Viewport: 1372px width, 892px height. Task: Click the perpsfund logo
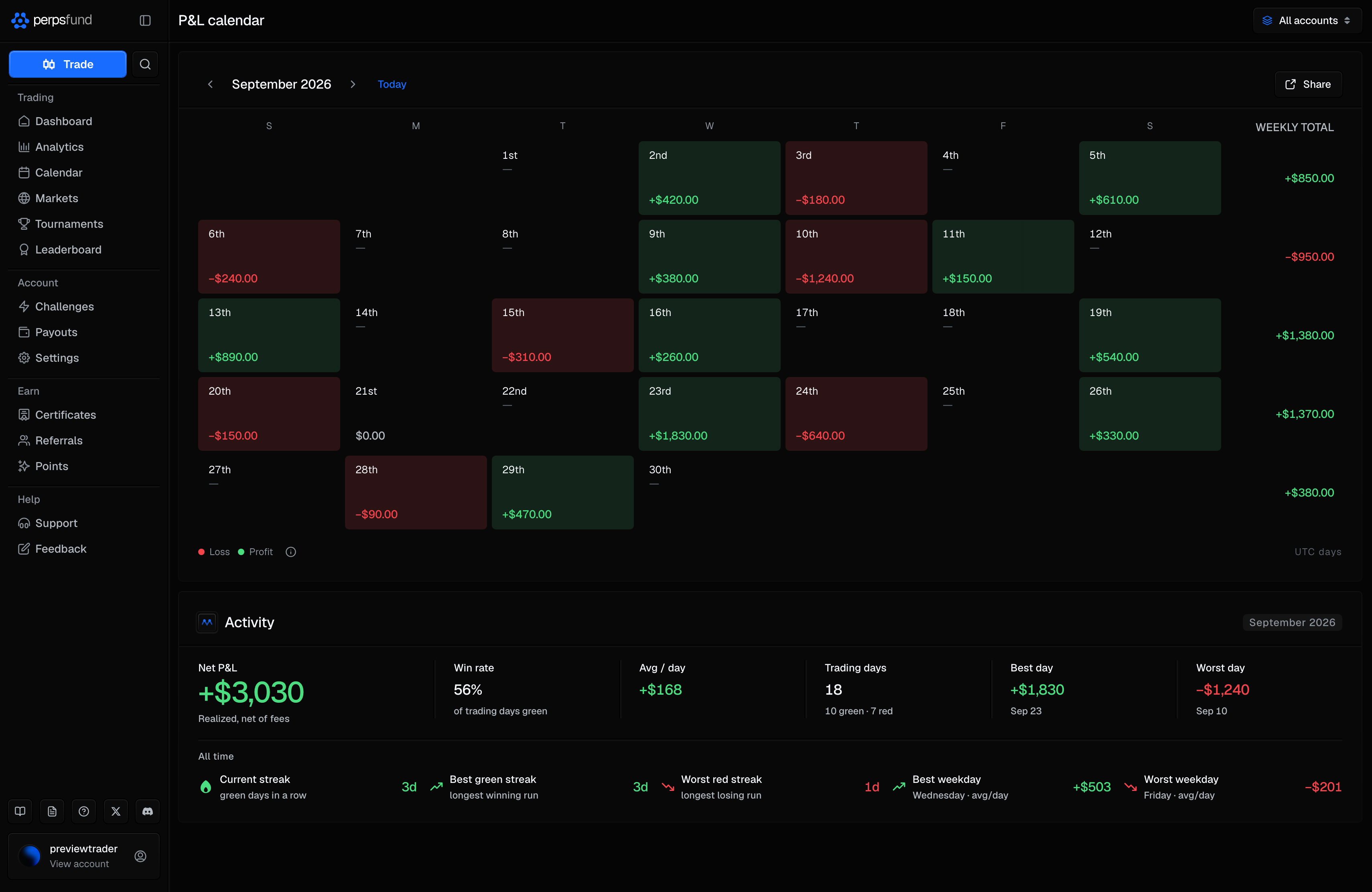[x=52, y=20]
